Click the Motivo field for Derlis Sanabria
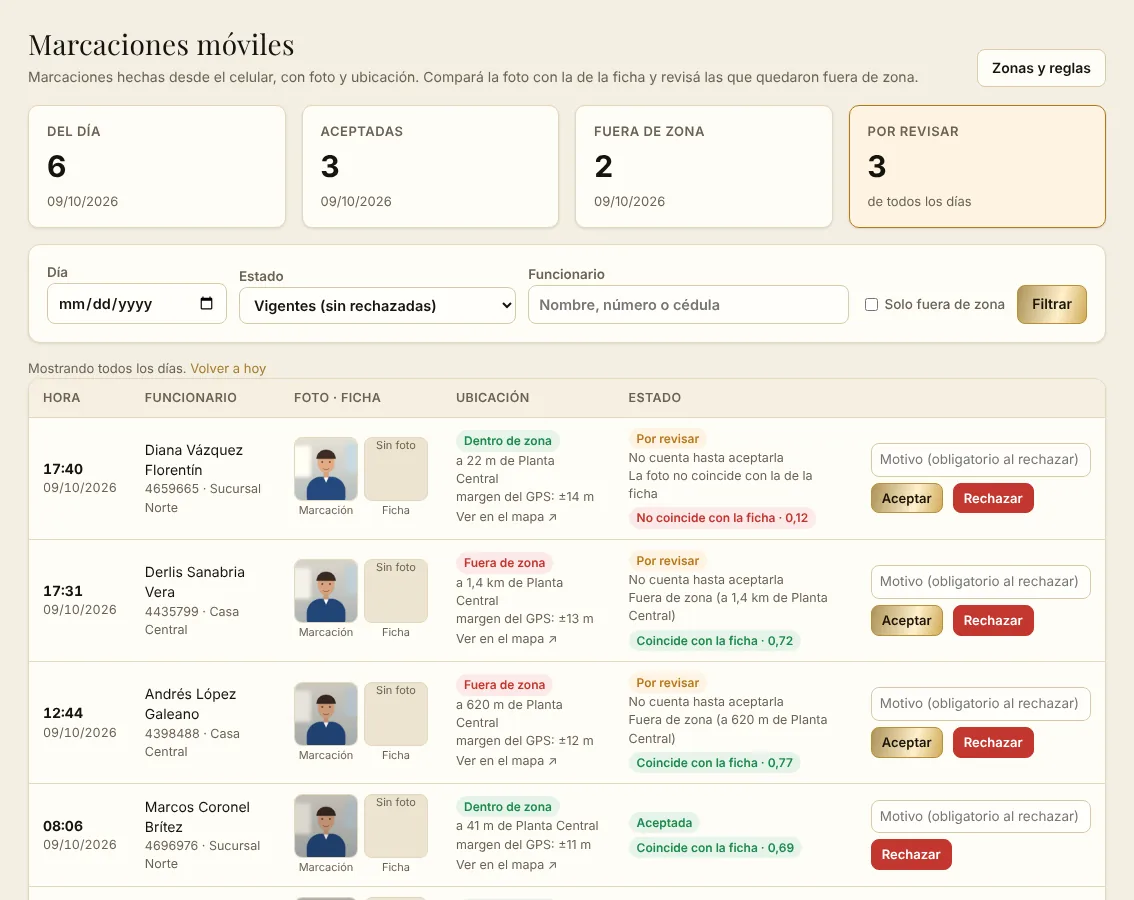This screenshot has width=1134, height=900. [980, 582]
